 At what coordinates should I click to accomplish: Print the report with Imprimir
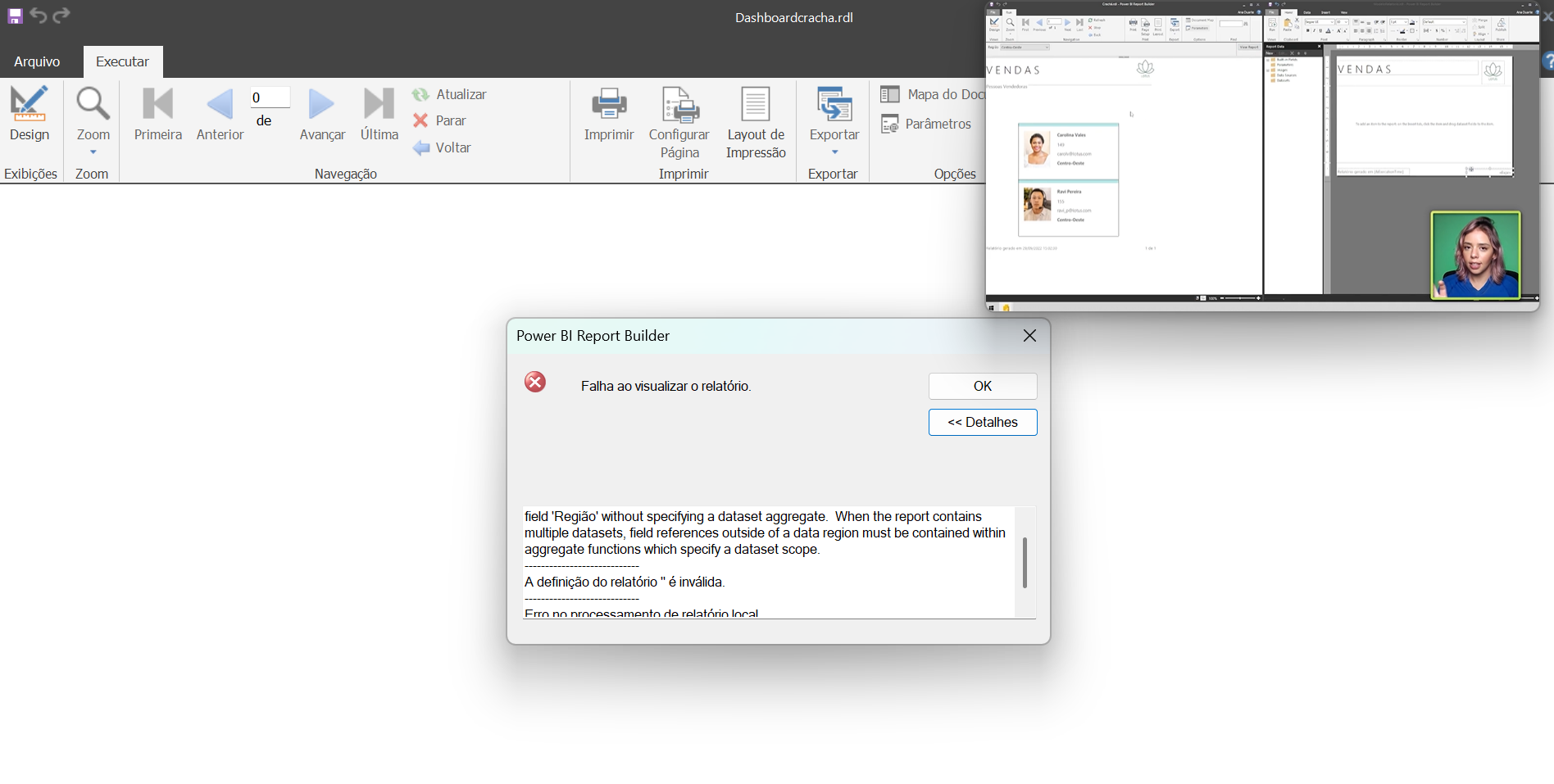click(x=609, y=114)
